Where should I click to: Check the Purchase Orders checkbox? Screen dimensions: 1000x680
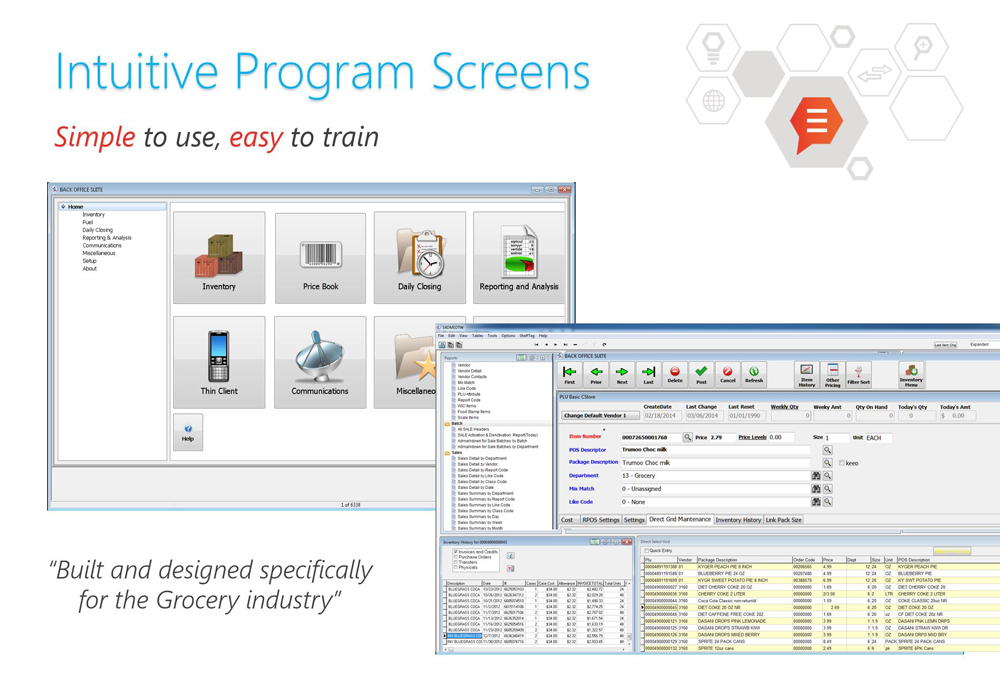click(x=455, y=557)
